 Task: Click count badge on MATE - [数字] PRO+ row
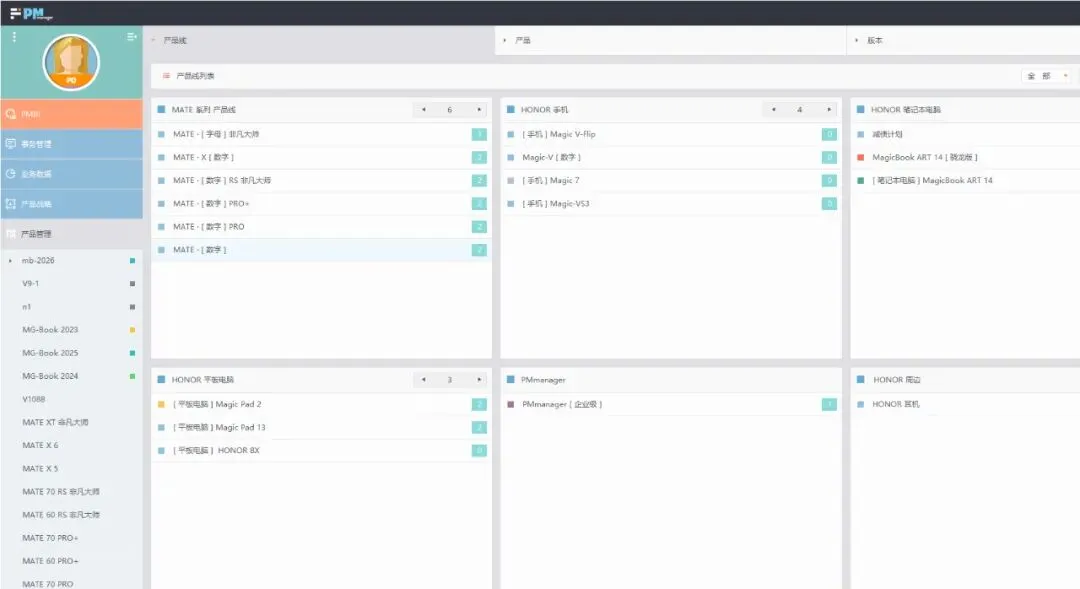[x=479, y=204]
